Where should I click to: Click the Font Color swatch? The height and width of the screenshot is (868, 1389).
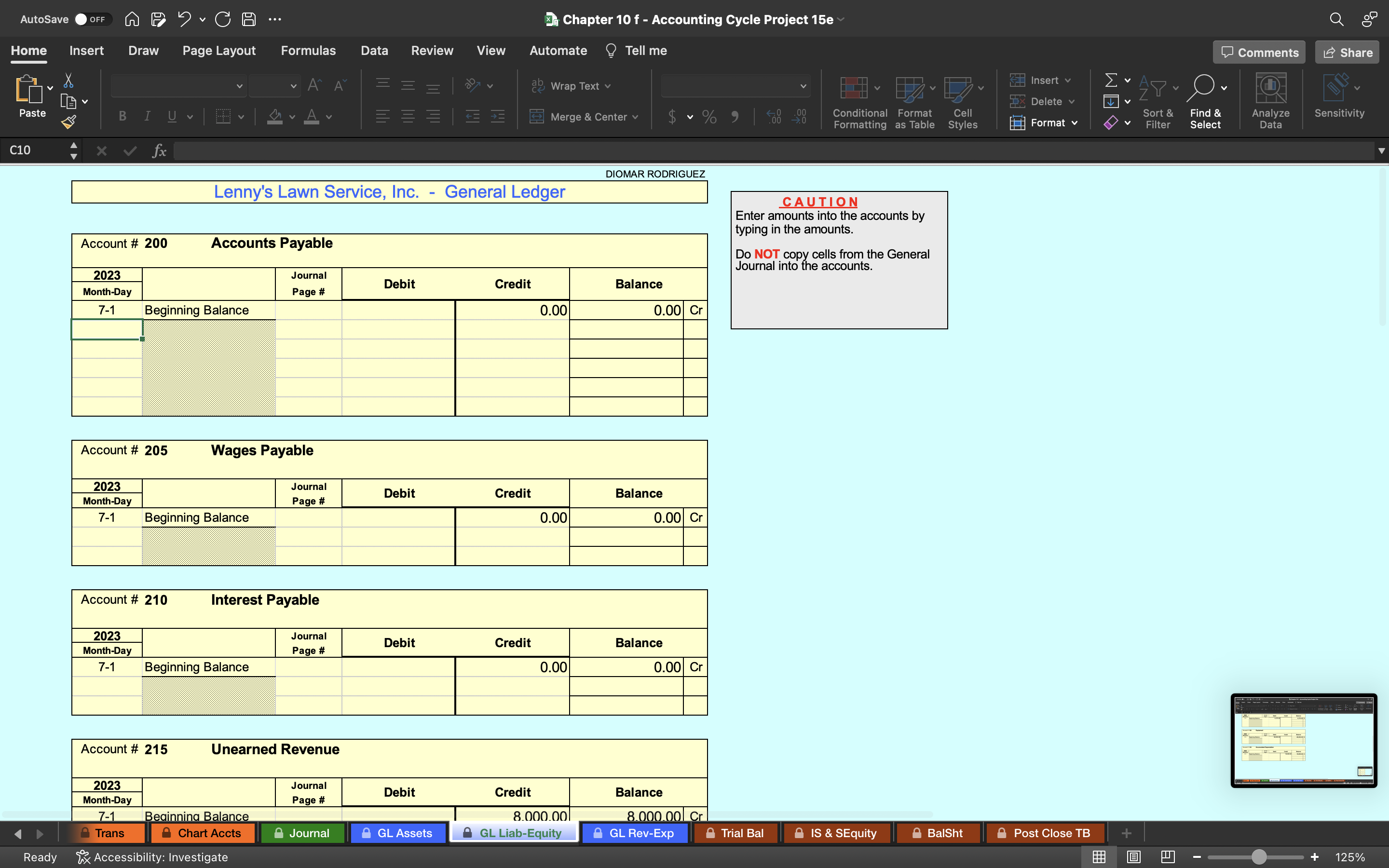(312, 117)
